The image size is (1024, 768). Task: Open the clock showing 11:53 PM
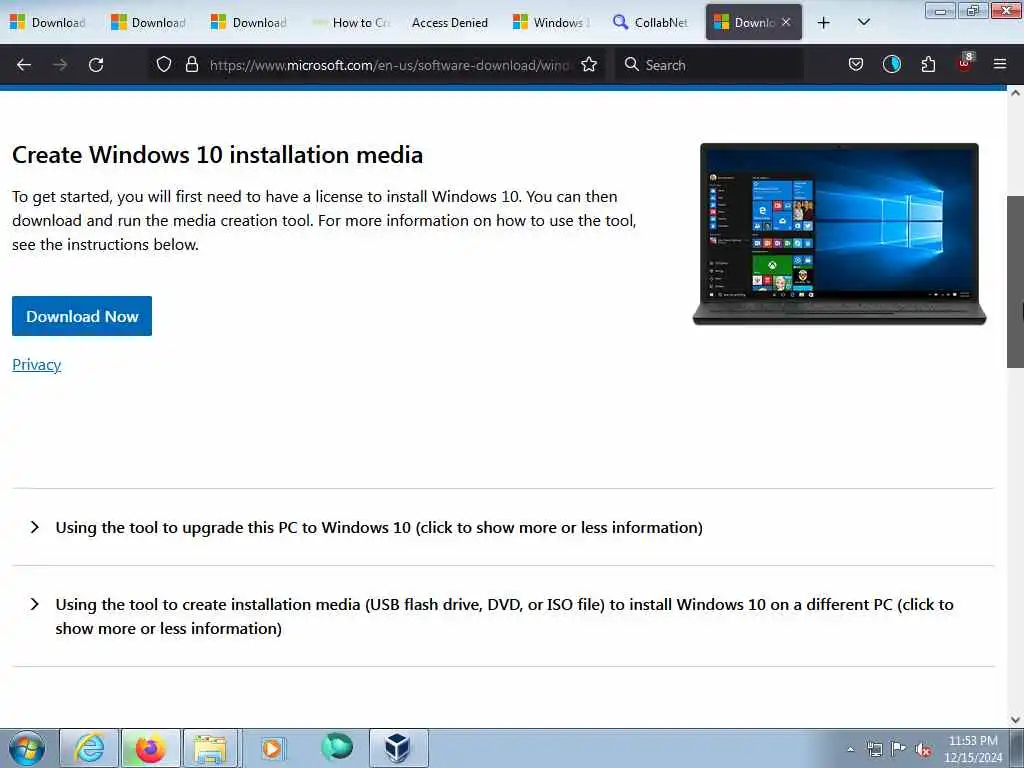(973, 749)
